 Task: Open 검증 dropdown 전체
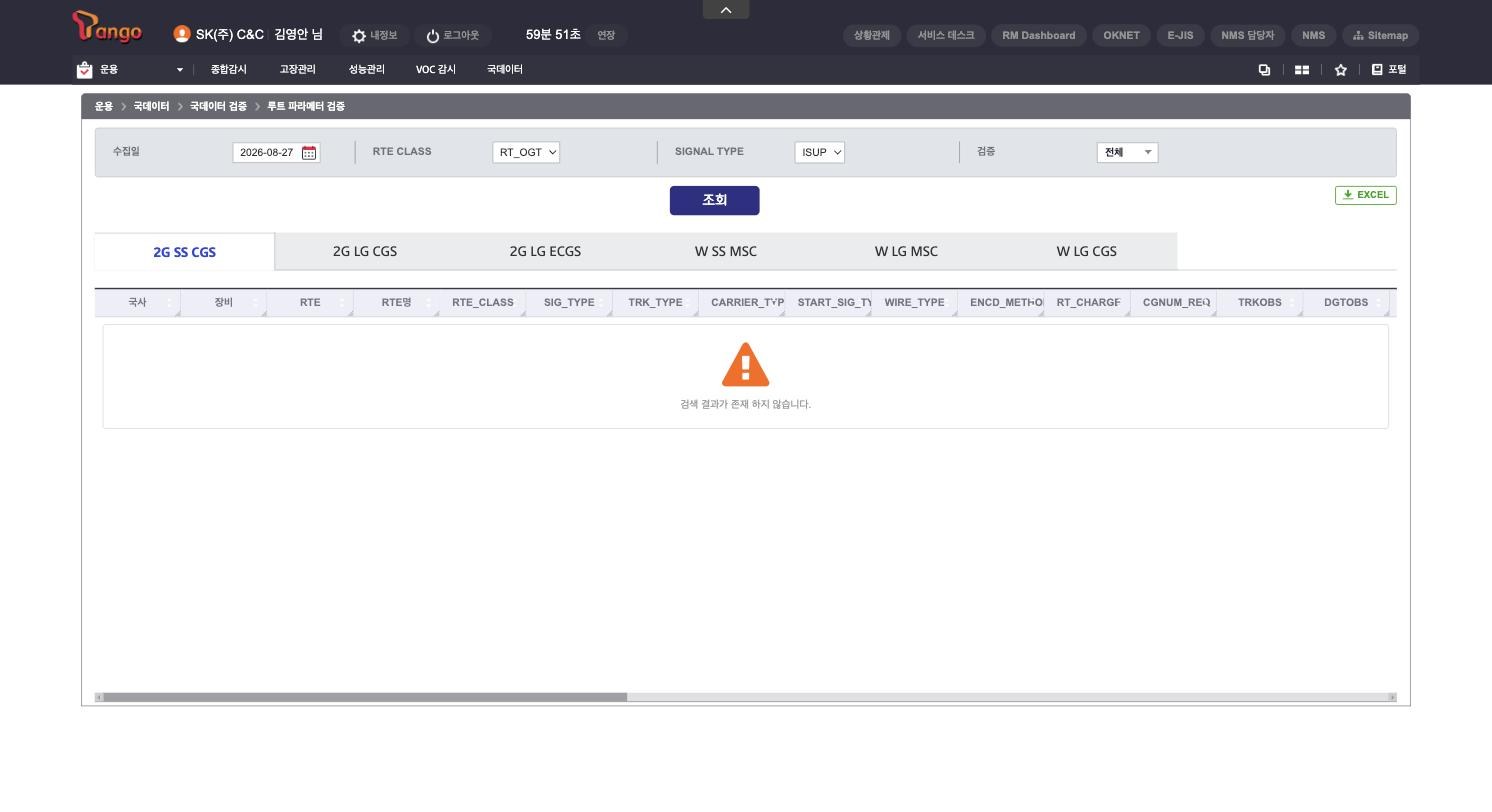coord(1127,152)
